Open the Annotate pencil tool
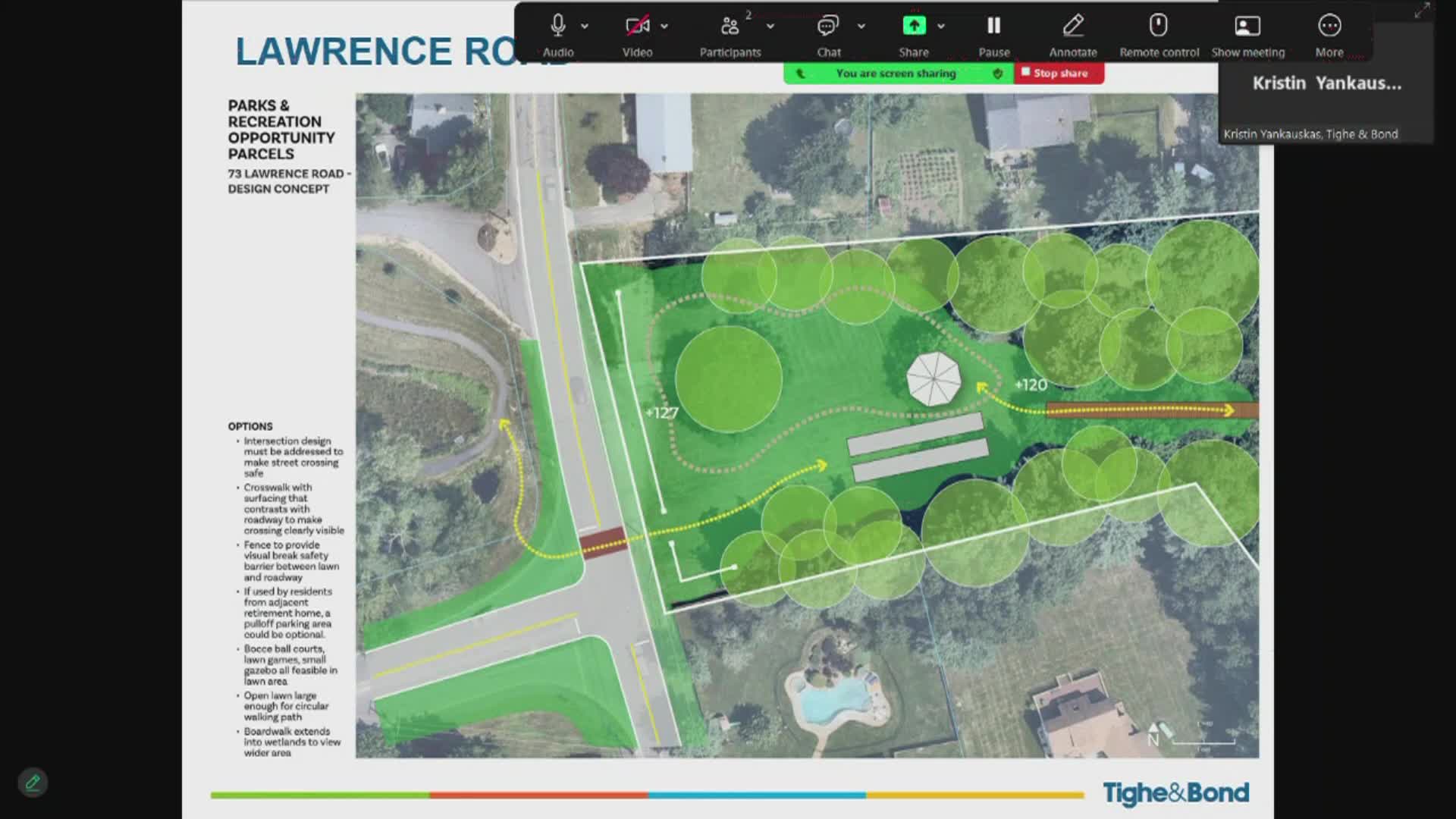The image size is (1456, 819). pos(1073,26)
